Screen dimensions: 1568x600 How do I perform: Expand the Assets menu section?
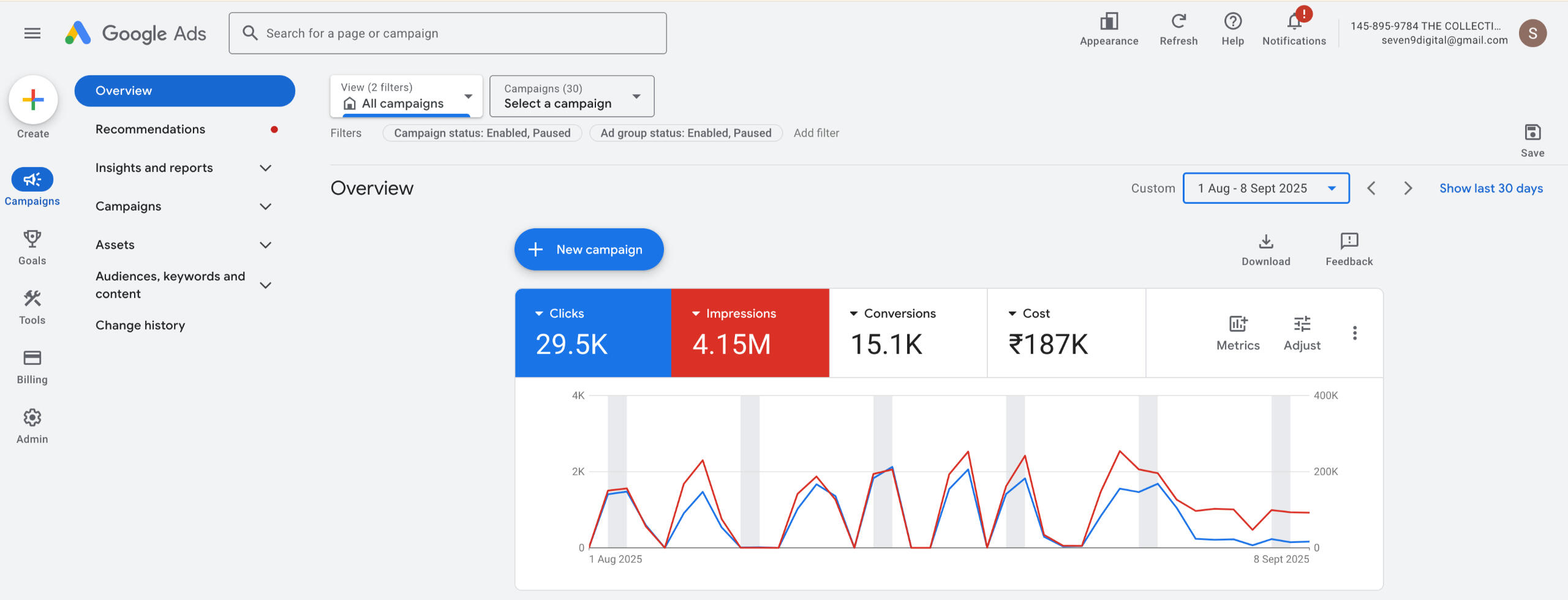184,245
